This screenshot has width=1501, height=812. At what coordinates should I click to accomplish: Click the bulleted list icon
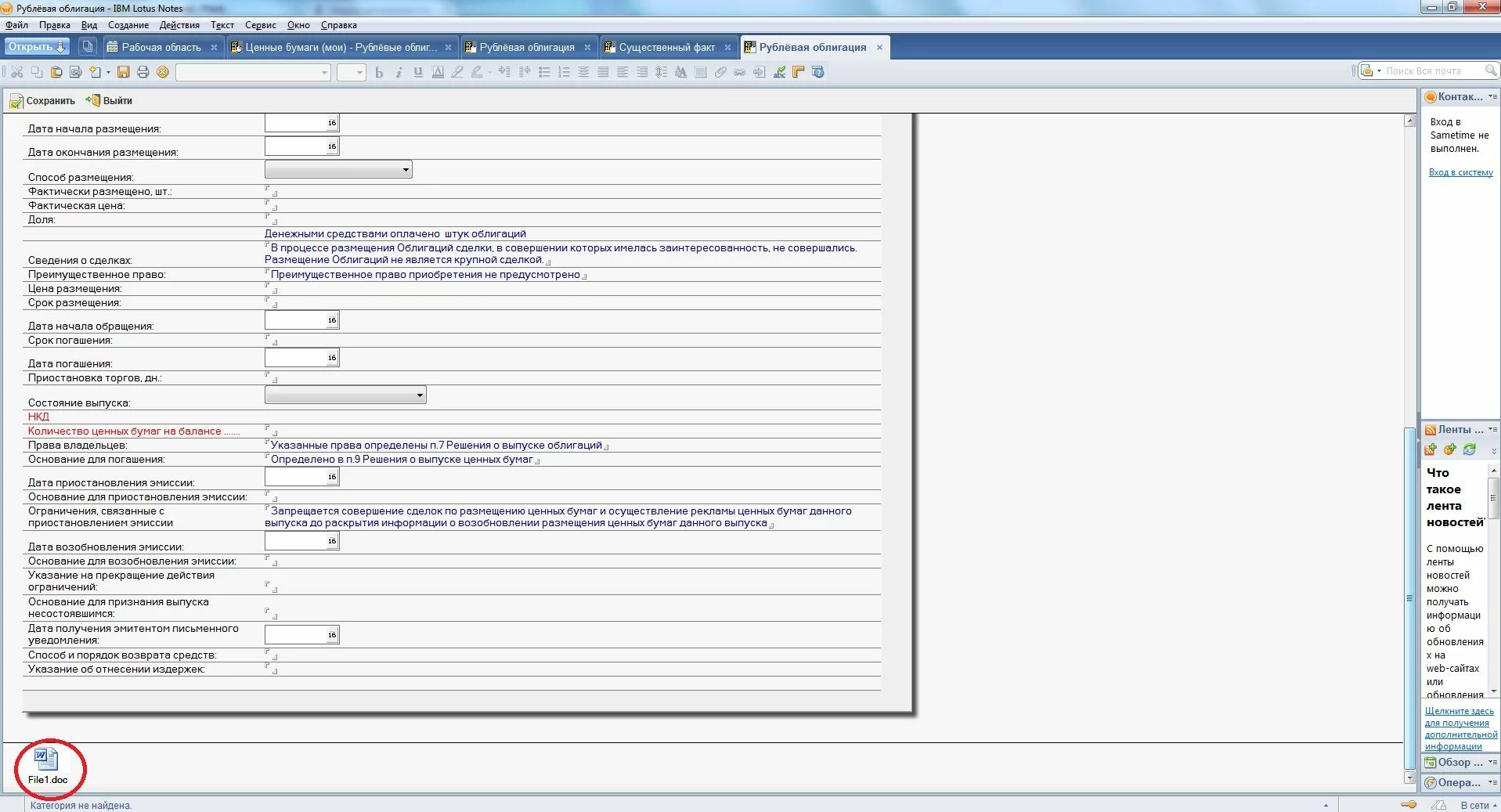pyautogui.click(x=544, y=72)
